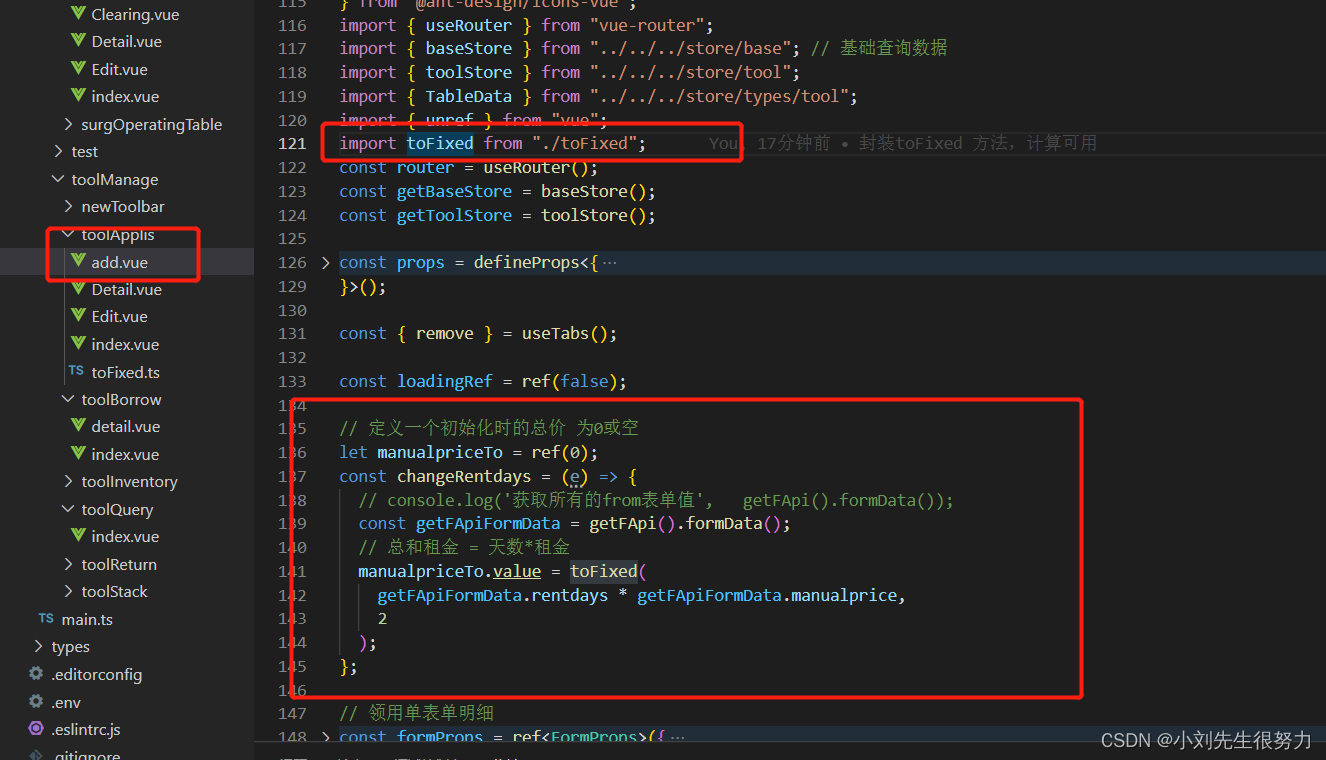Click getFApiFormData.manualprice on line 142

click(x=768, y=595)
